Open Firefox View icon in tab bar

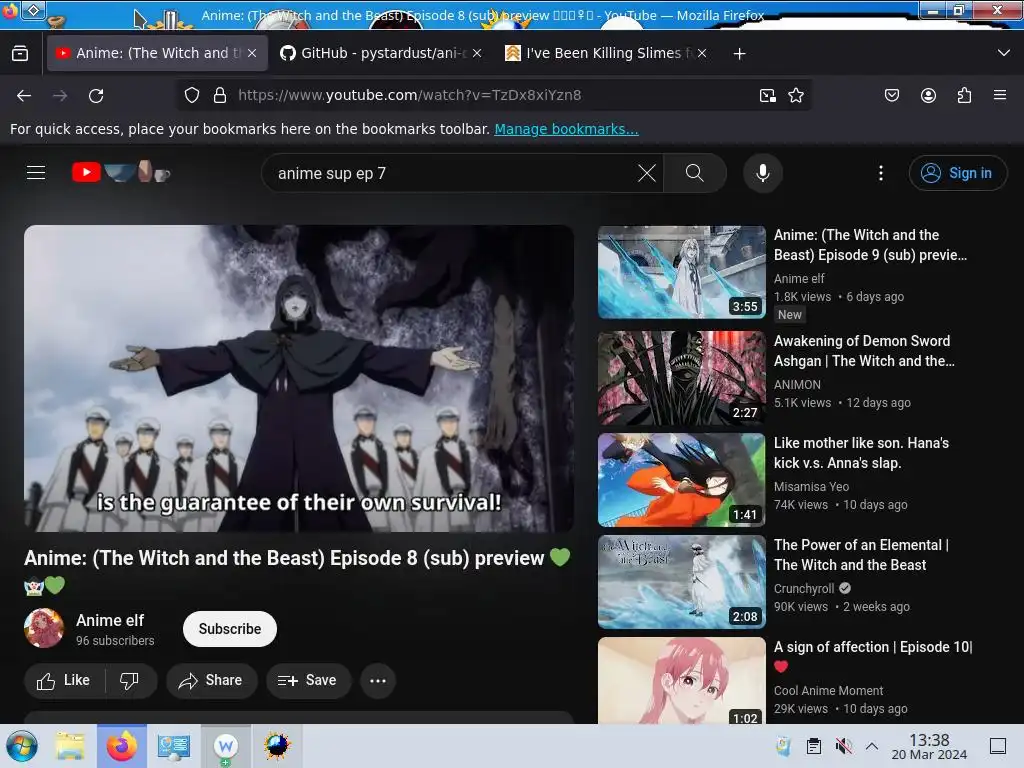click(x=20, y=54)
